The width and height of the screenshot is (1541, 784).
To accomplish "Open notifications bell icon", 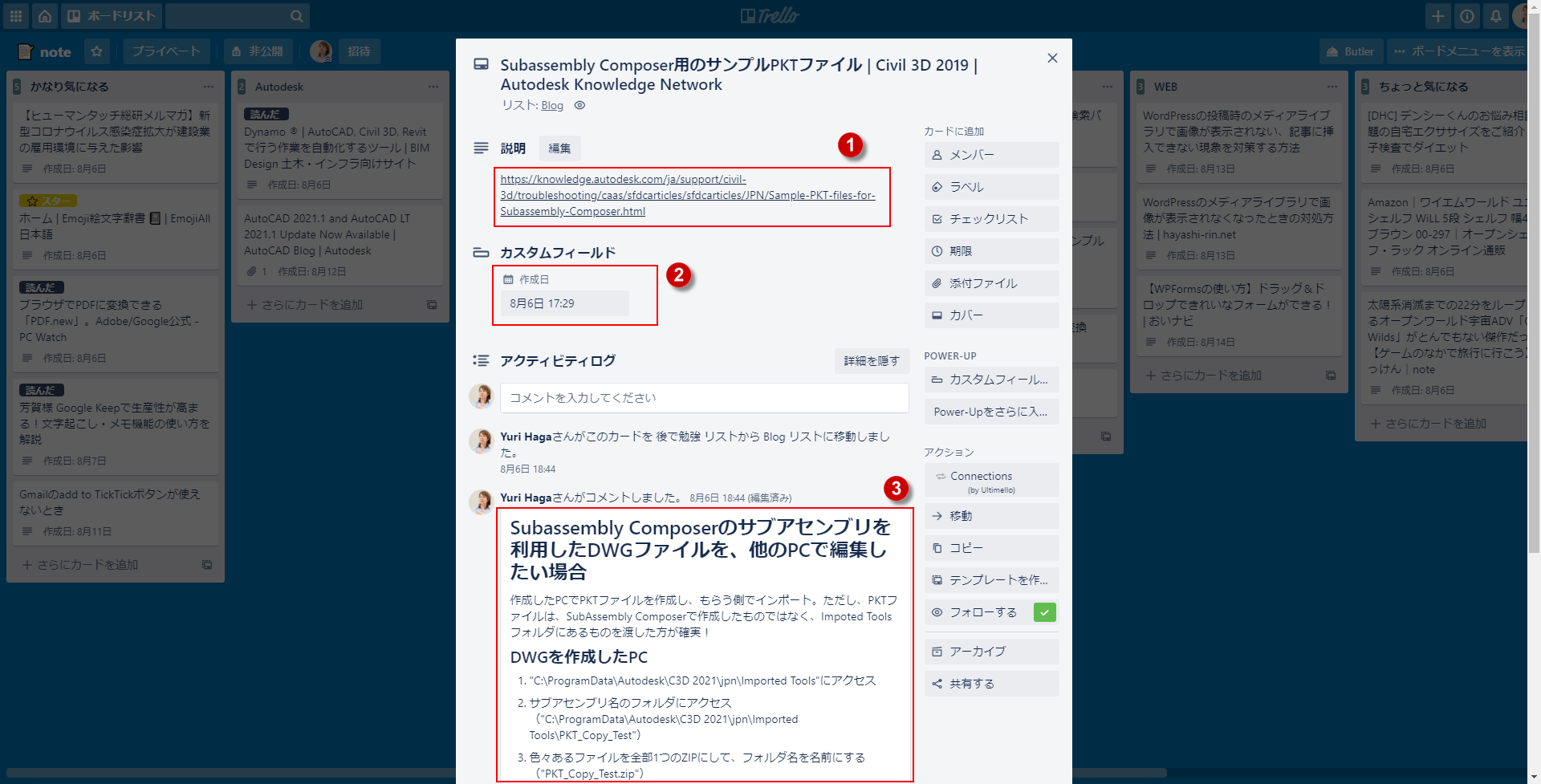I will (x=1496, y=16).
